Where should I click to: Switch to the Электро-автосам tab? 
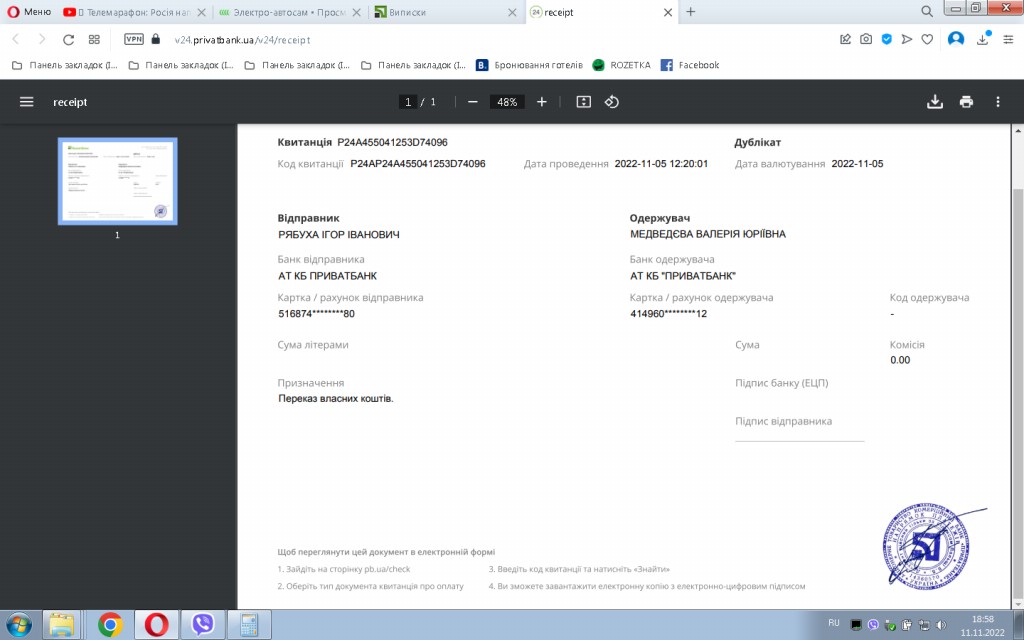tap(290, 12)
